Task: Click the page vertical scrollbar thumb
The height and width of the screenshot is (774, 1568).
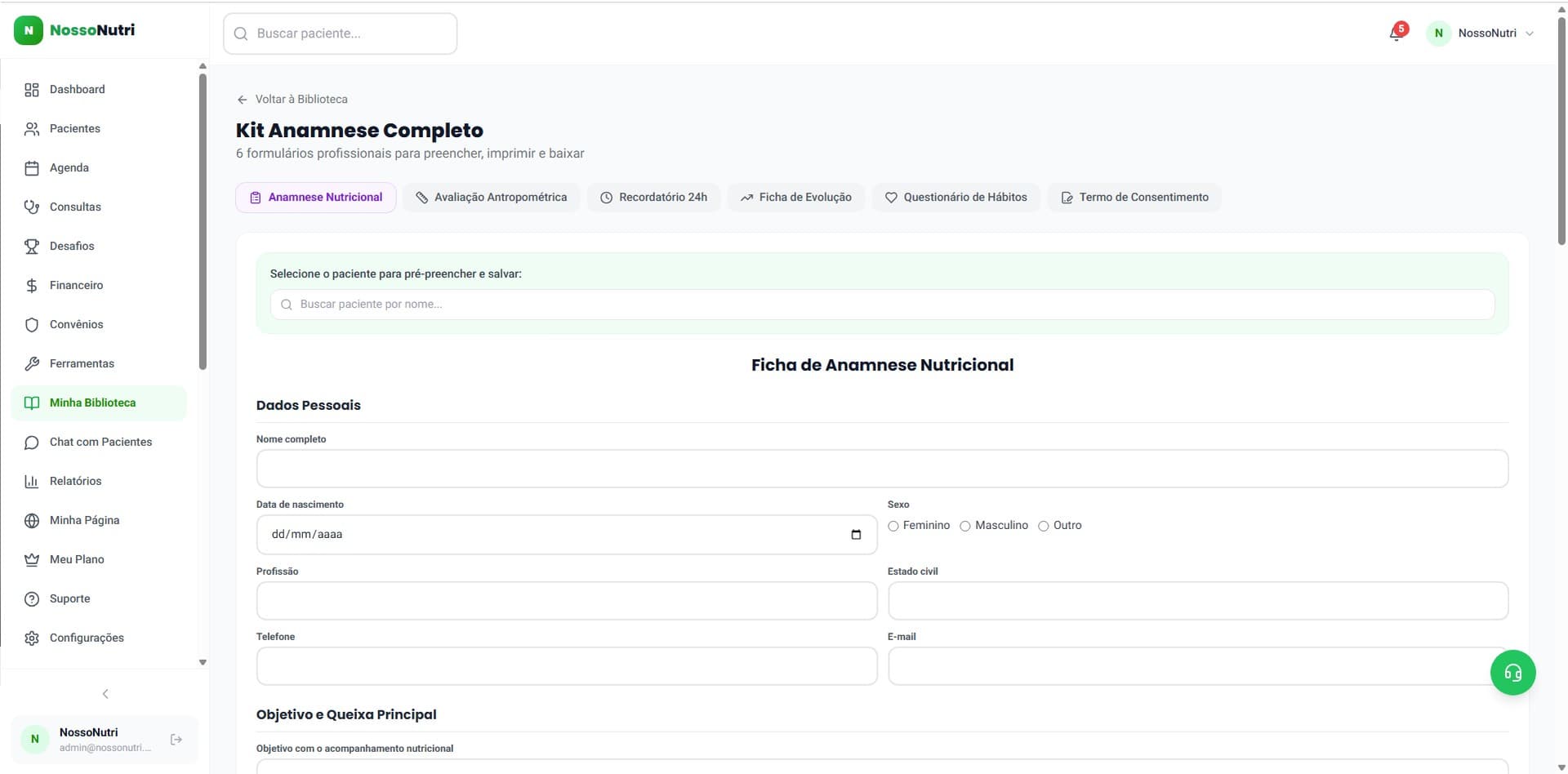Action: 1561,131
